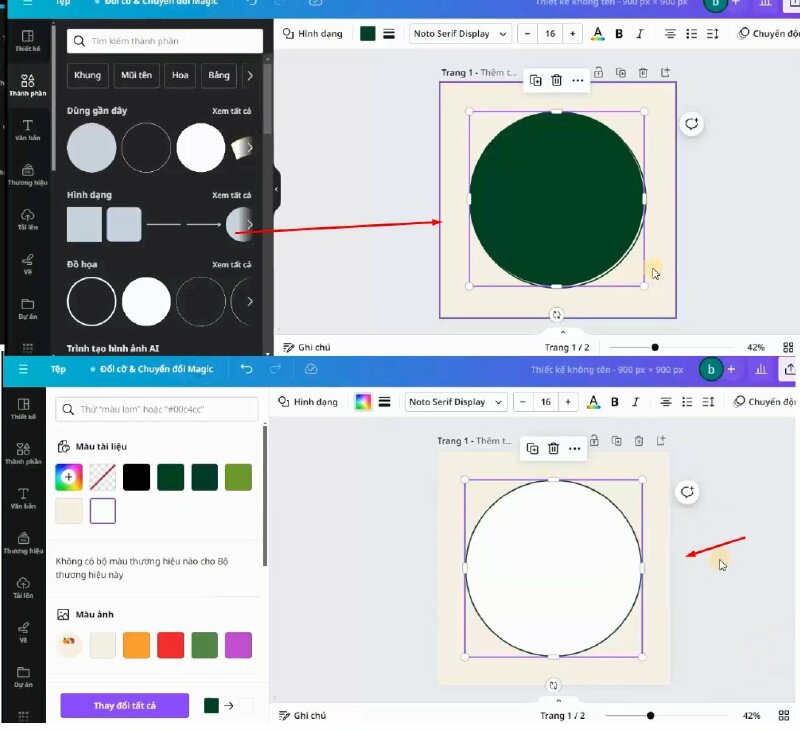Select the Khung category chip

pyautogui.click(x=87, y=75)
